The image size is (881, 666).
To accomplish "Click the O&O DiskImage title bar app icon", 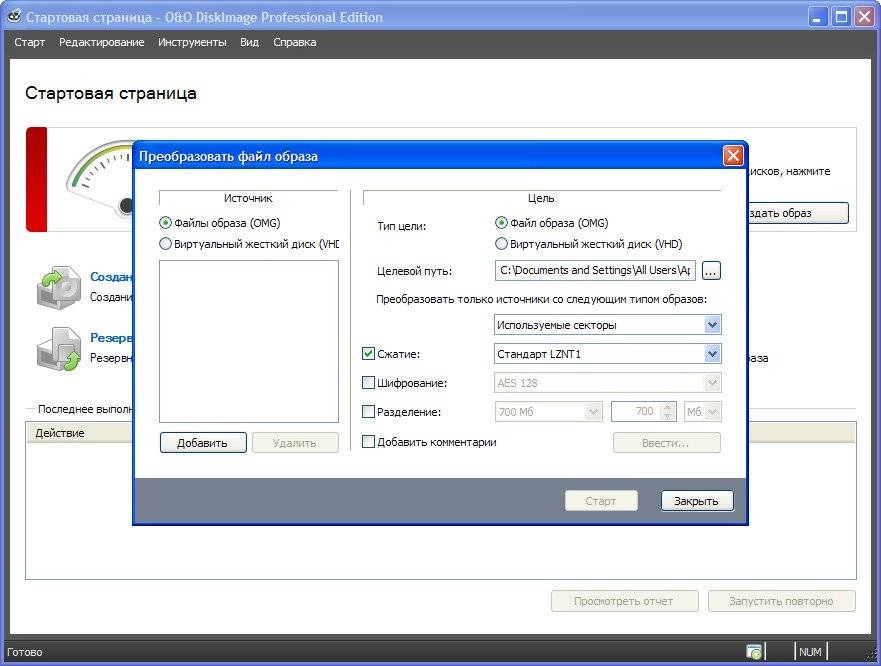I will 14,16.
